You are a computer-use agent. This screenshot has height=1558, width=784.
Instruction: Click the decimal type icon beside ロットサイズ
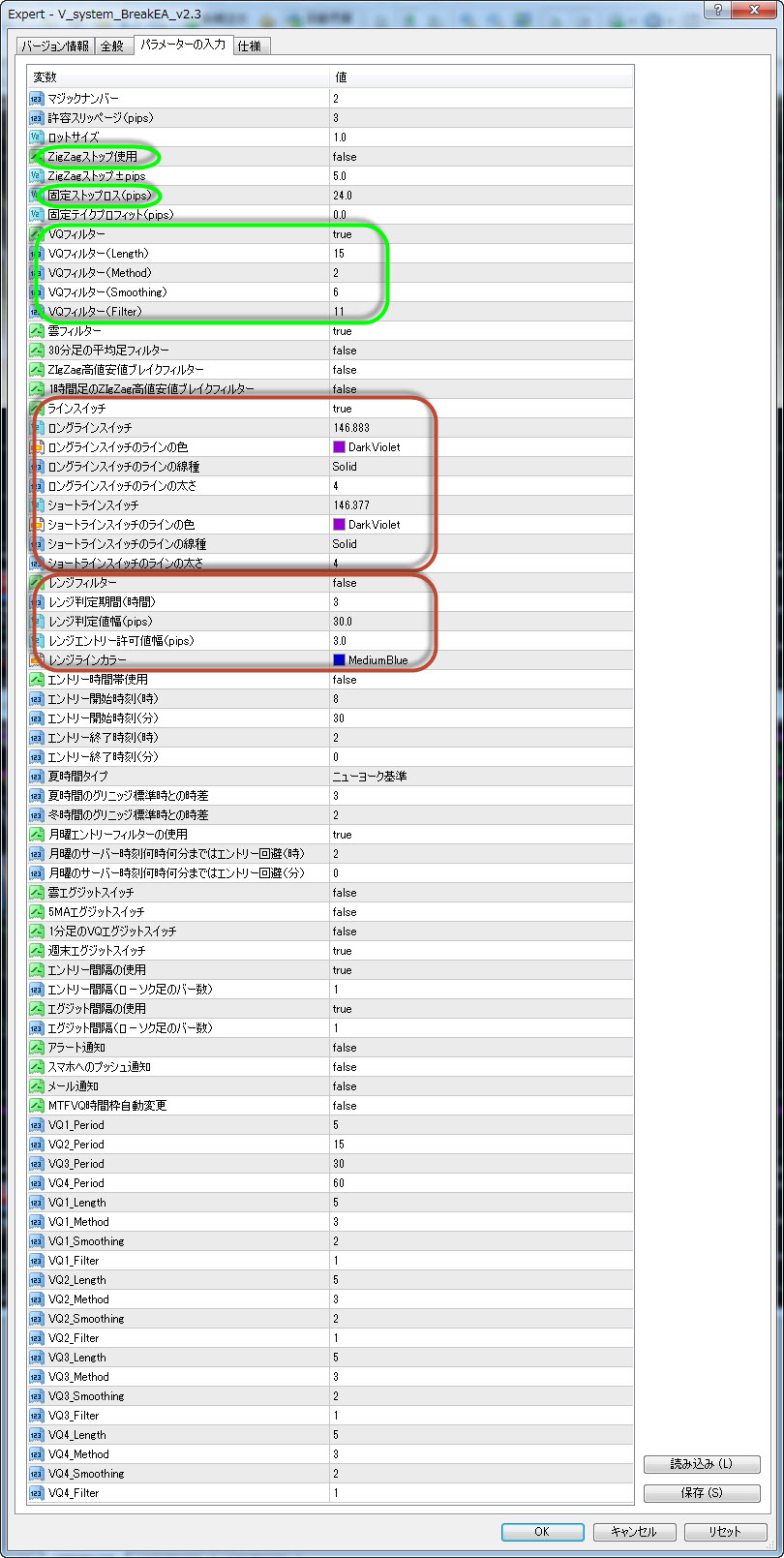[36, 137]
